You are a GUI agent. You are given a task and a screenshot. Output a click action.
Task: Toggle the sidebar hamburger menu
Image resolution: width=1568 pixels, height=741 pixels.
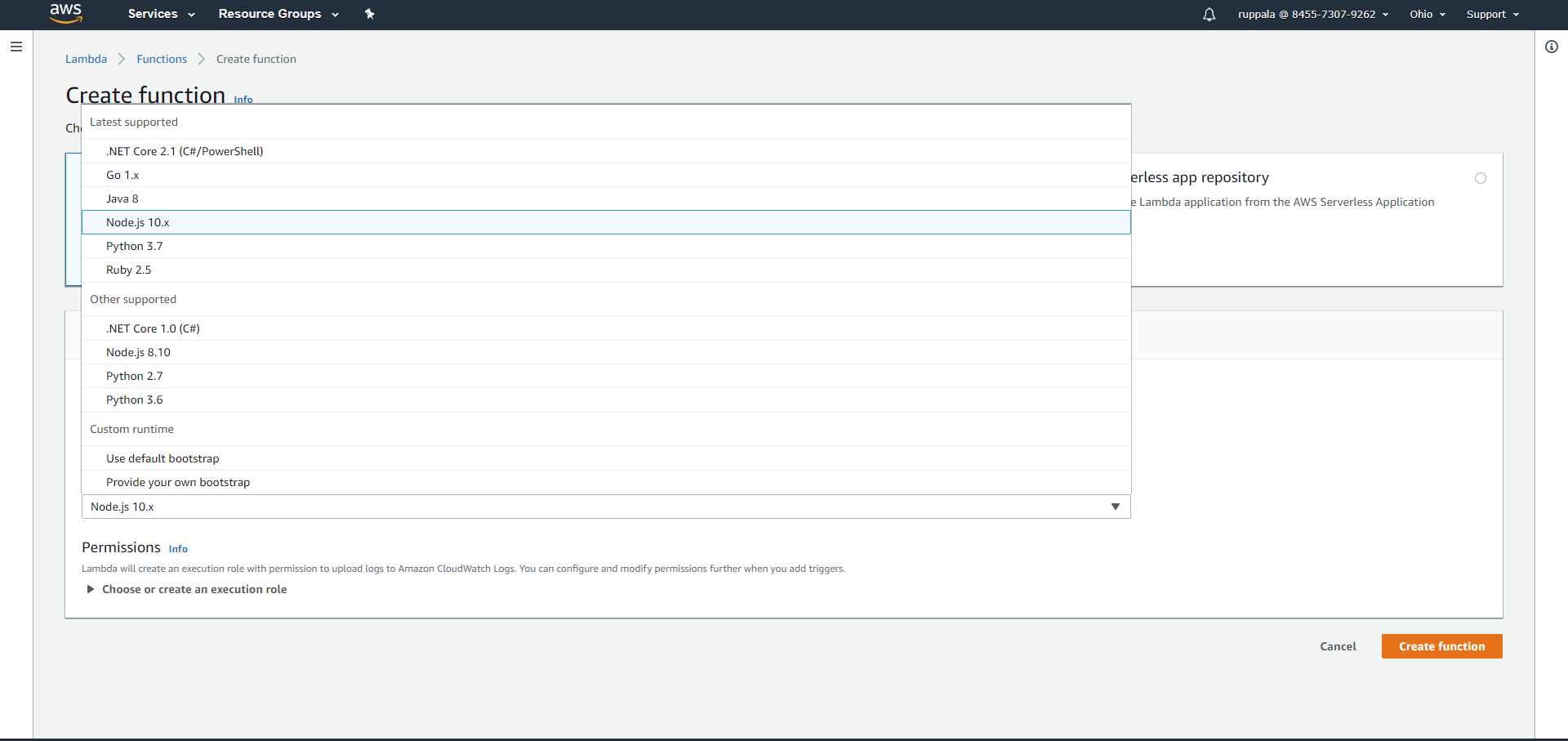point(16,47)
